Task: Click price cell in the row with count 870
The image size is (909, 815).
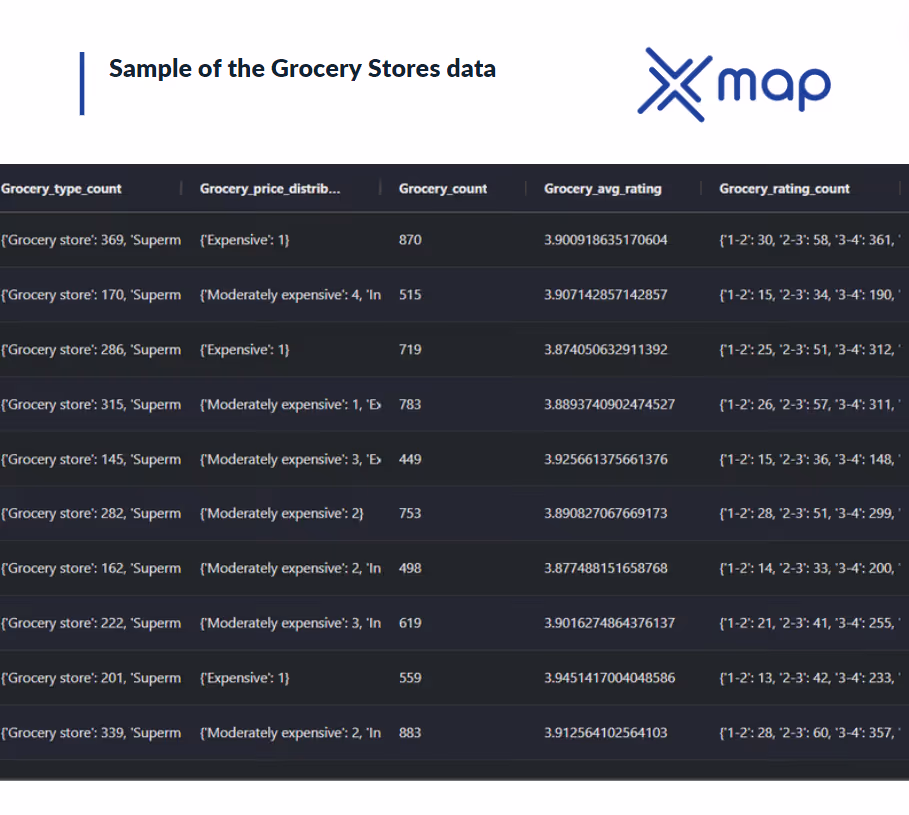Action: pos(245,240)
